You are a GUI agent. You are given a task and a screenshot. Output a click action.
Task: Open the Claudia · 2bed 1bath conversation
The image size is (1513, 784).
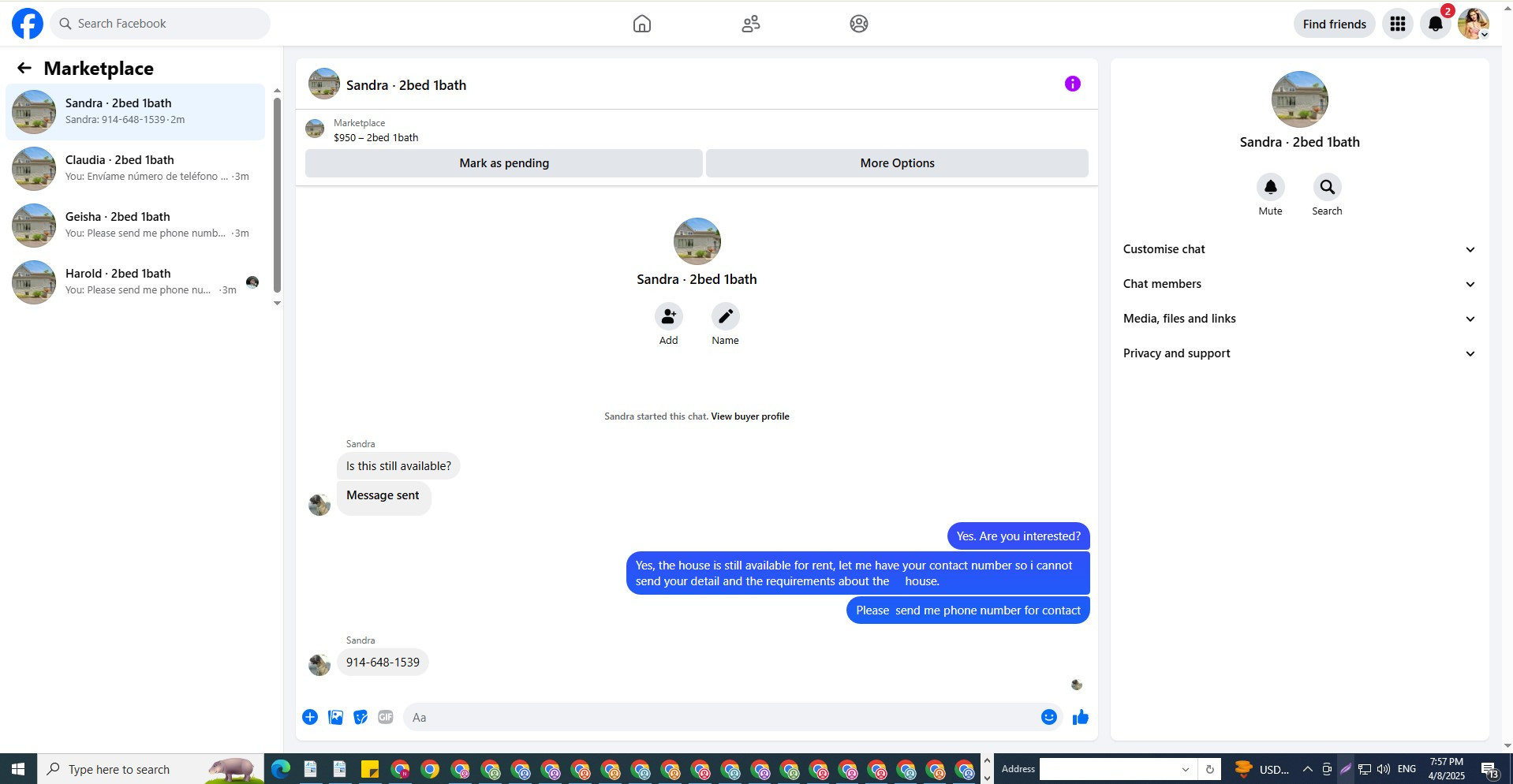(136, 168)
